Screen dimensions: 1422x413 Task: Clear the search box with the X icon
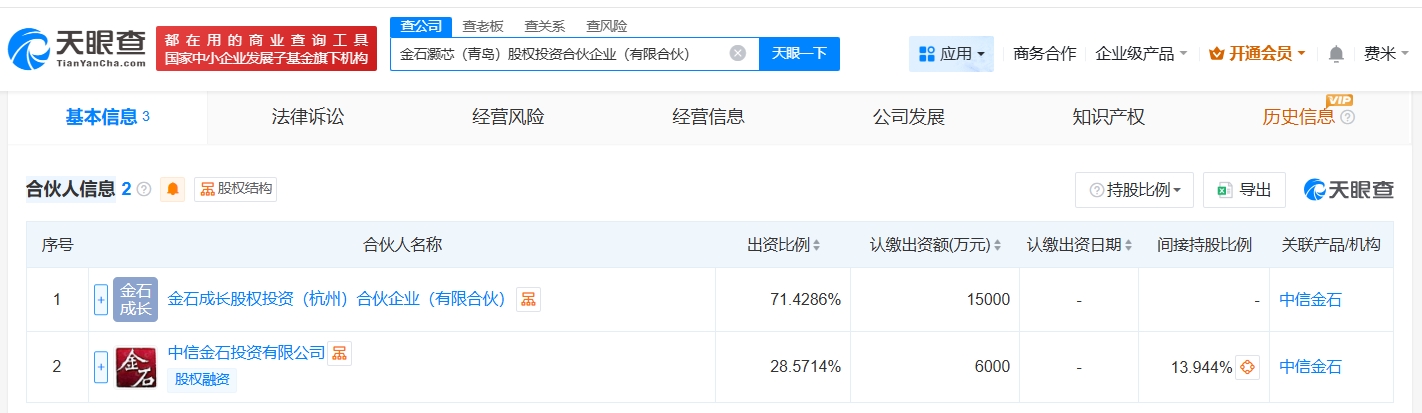737,54
